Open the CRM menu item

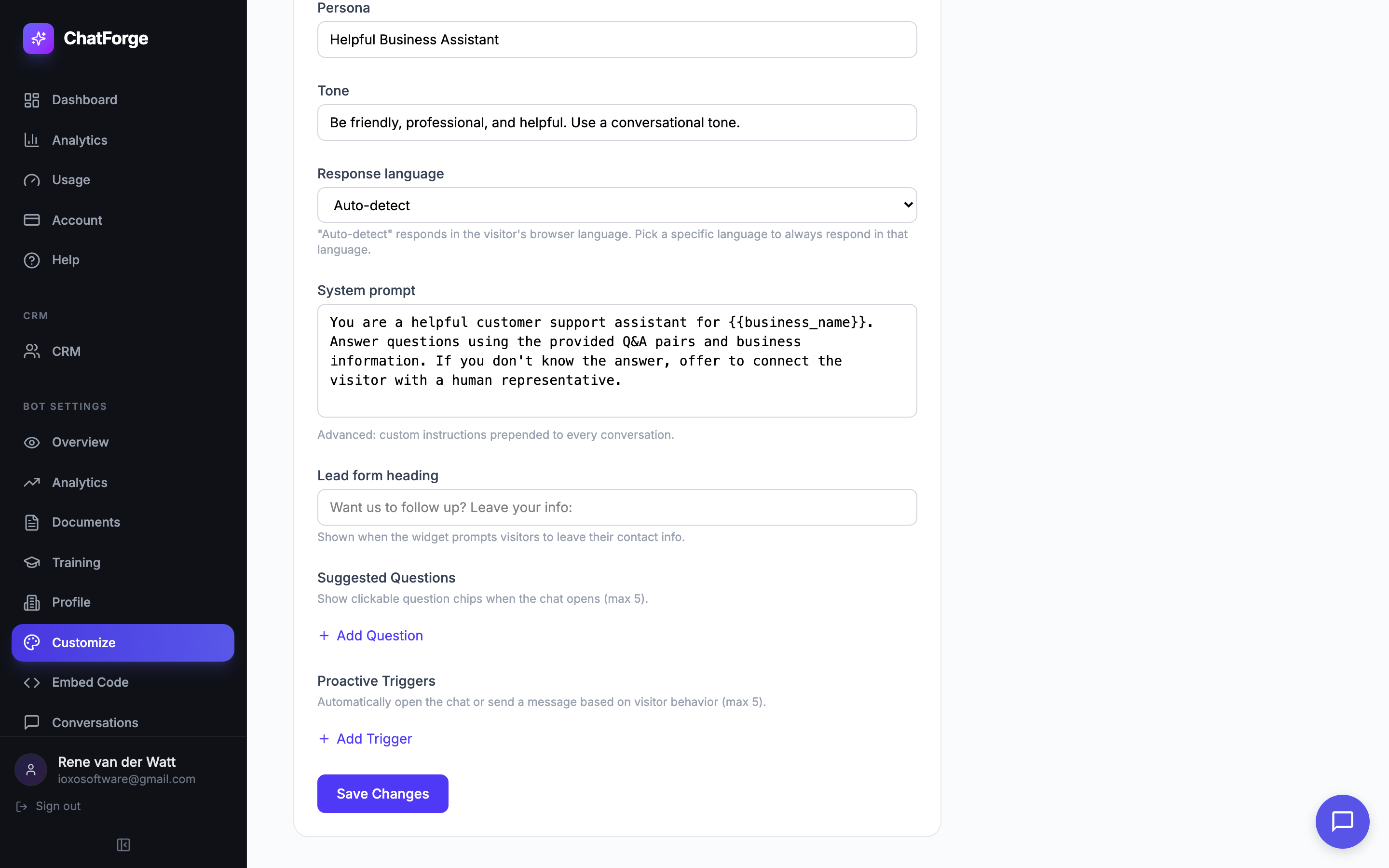pyautogui.click(x=66, y=352)
